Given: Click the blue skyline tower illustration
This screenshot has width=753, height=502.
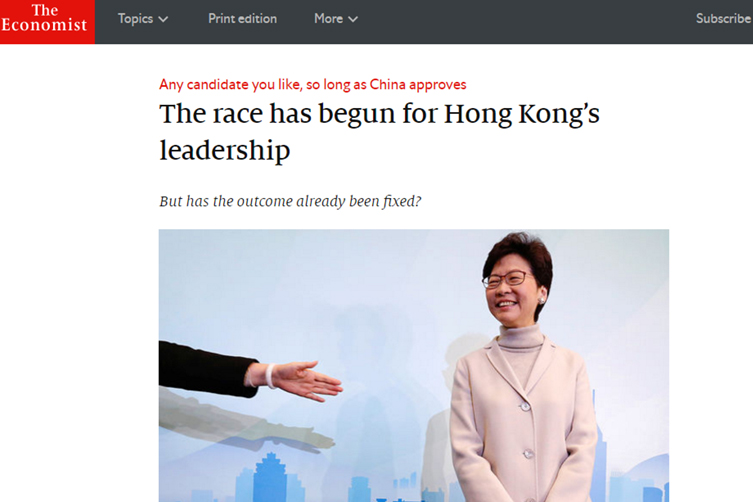Looking at the screenshot, I should [271, 477].
